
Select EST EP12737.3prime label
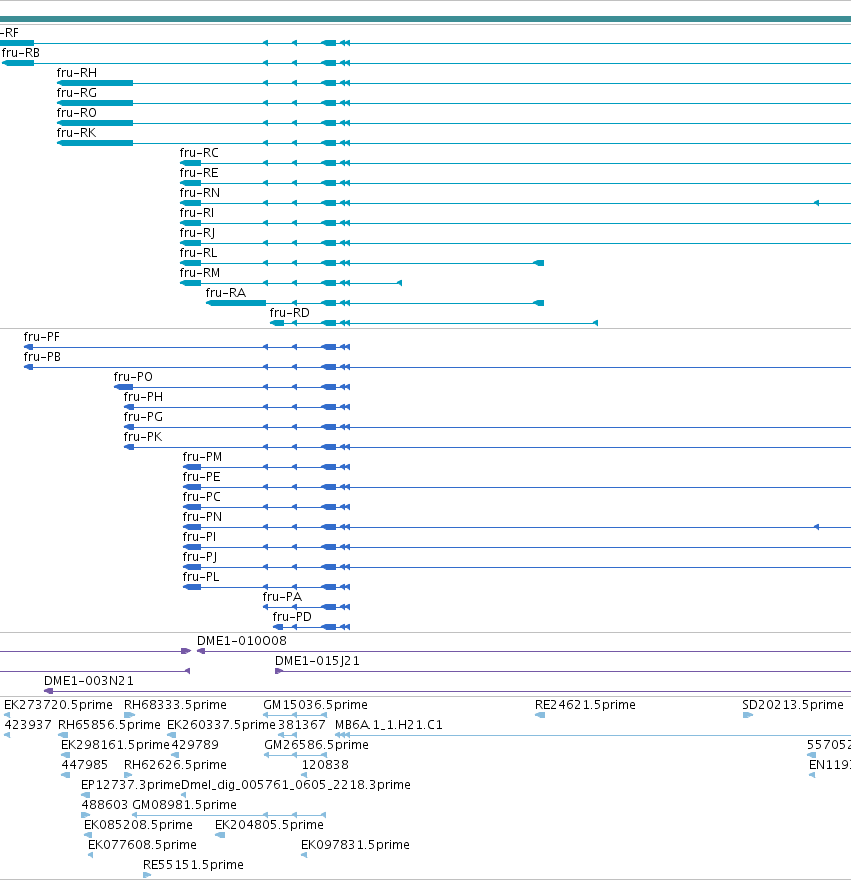[131, 785]
